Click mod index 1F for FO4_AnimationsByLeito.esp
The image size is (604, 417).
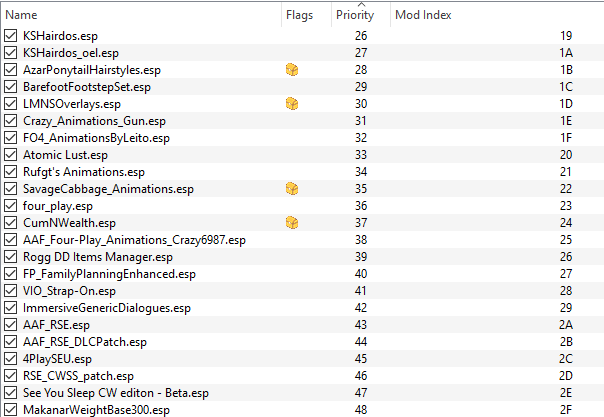(x=566, y=138)
